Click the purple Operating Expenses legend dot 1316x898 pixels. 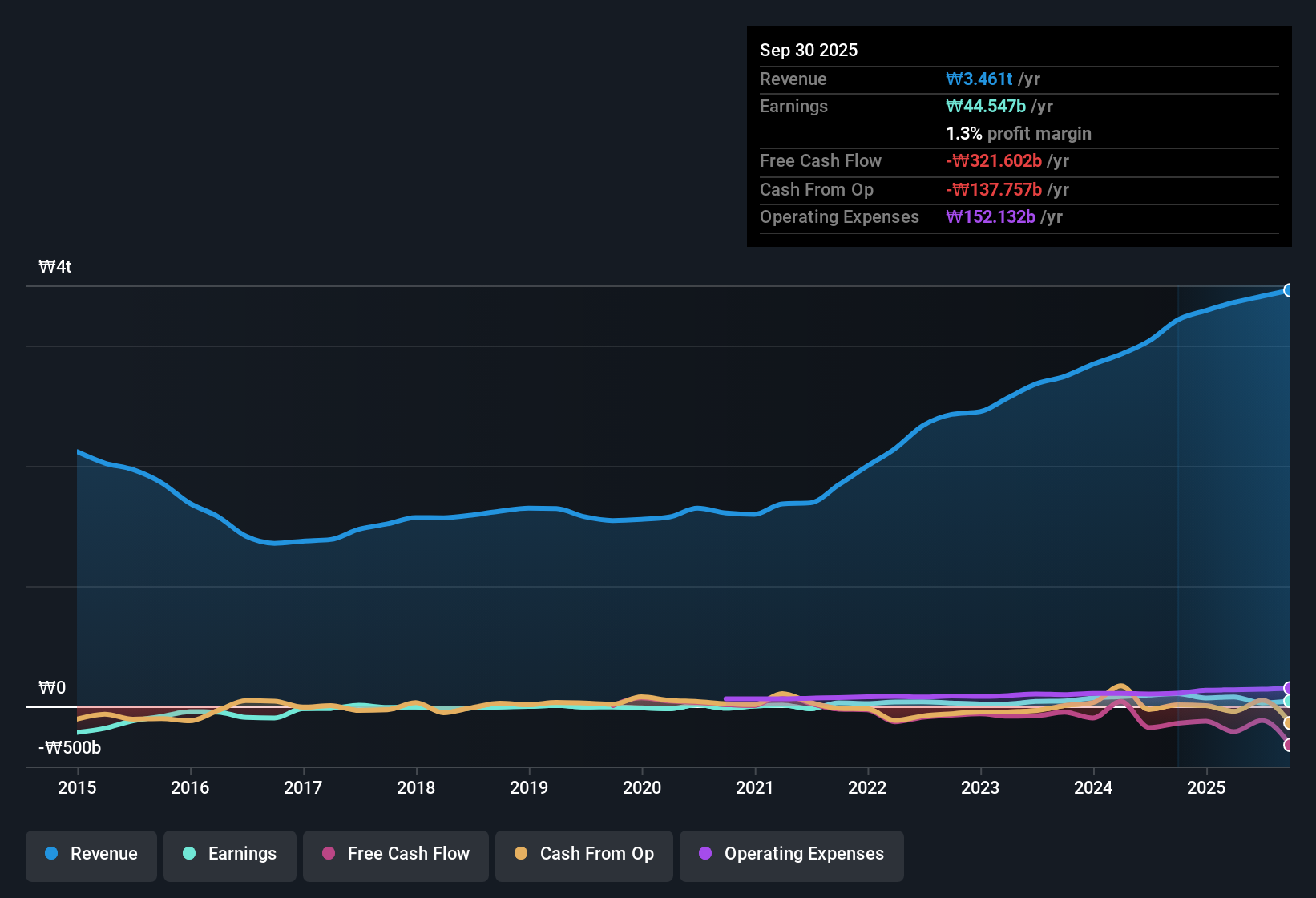(x=704, y=854)
